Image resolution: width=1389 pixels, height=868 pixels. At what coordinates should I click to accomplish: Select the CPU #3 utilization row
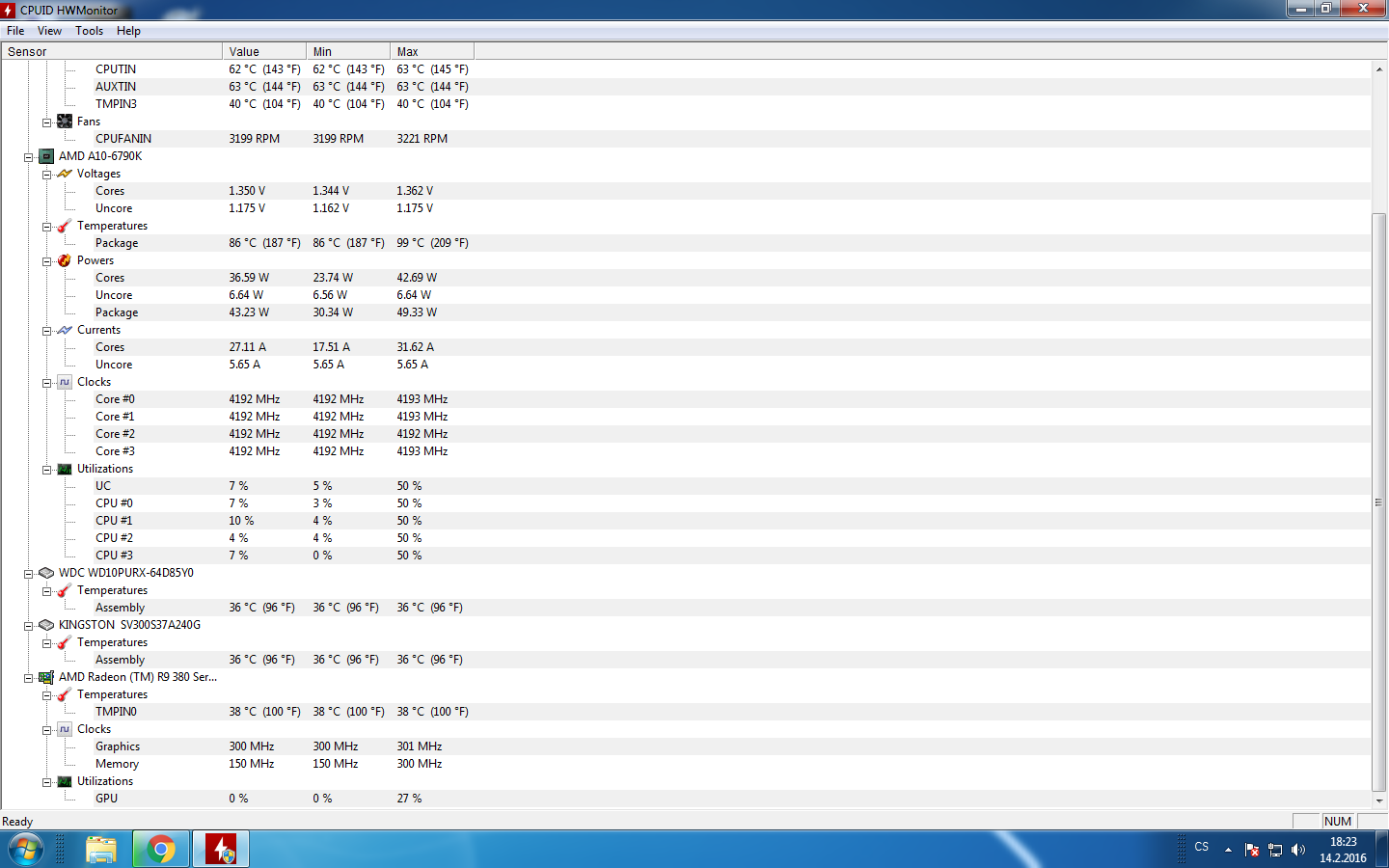click(686, 556)
